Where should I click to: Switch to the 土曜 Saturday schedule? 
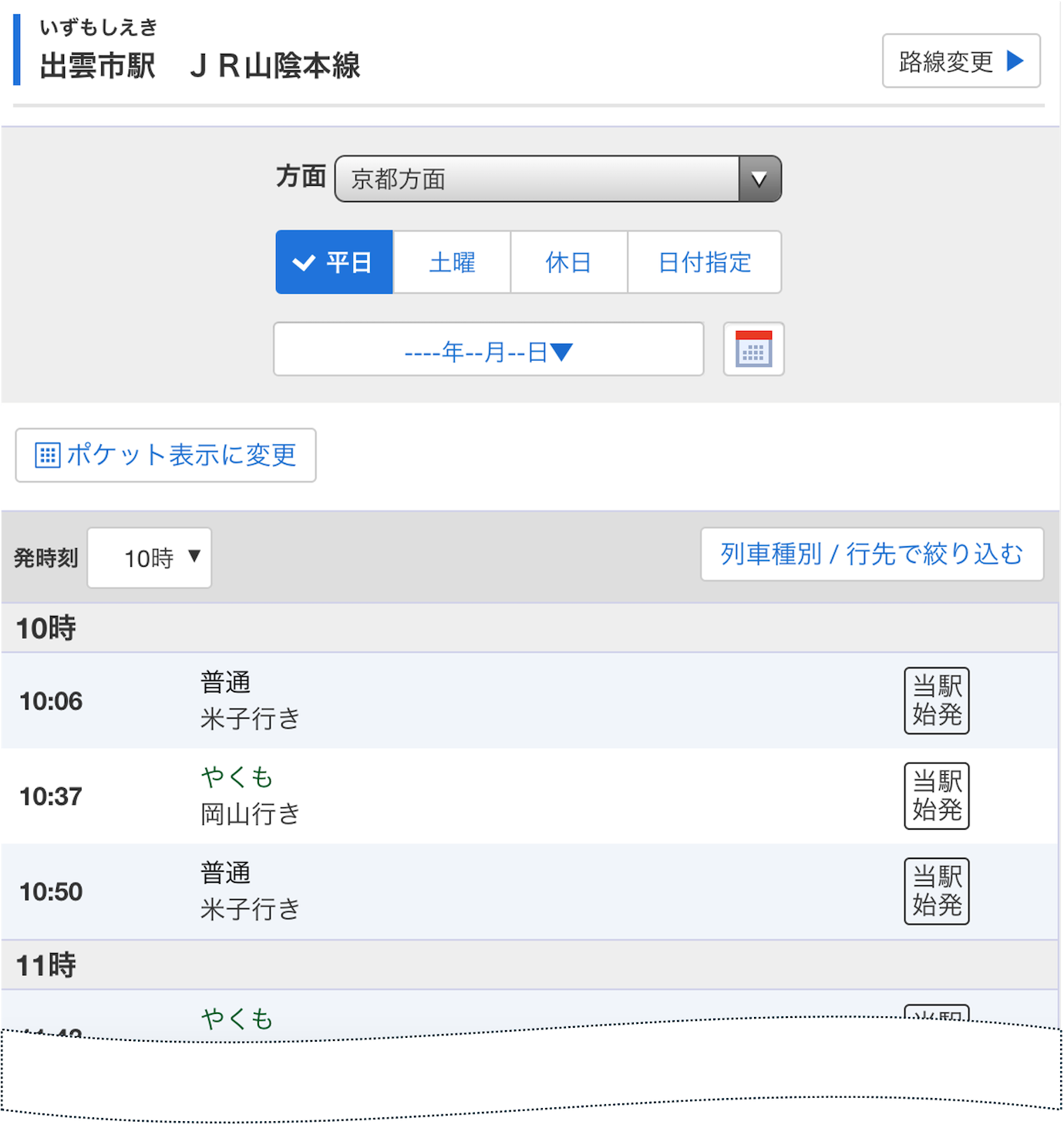pos(452,262)
